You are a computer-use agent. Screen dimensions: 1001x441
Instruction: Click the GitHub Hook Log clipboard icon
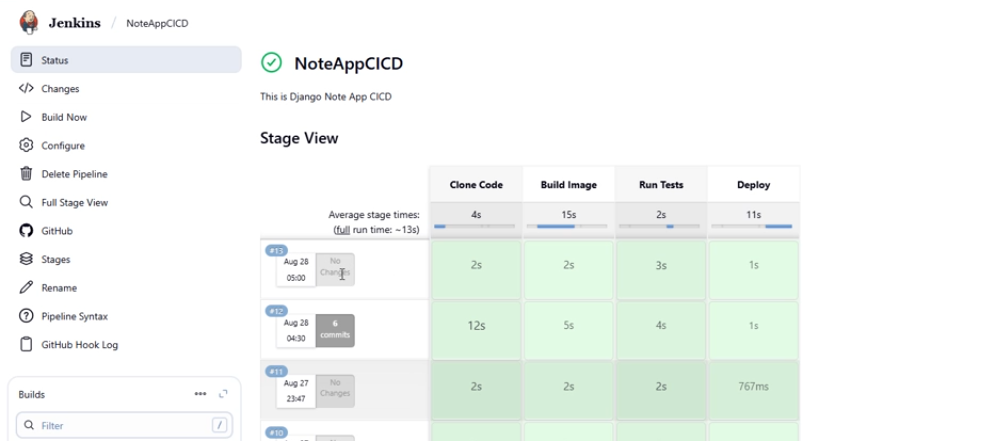26,345
